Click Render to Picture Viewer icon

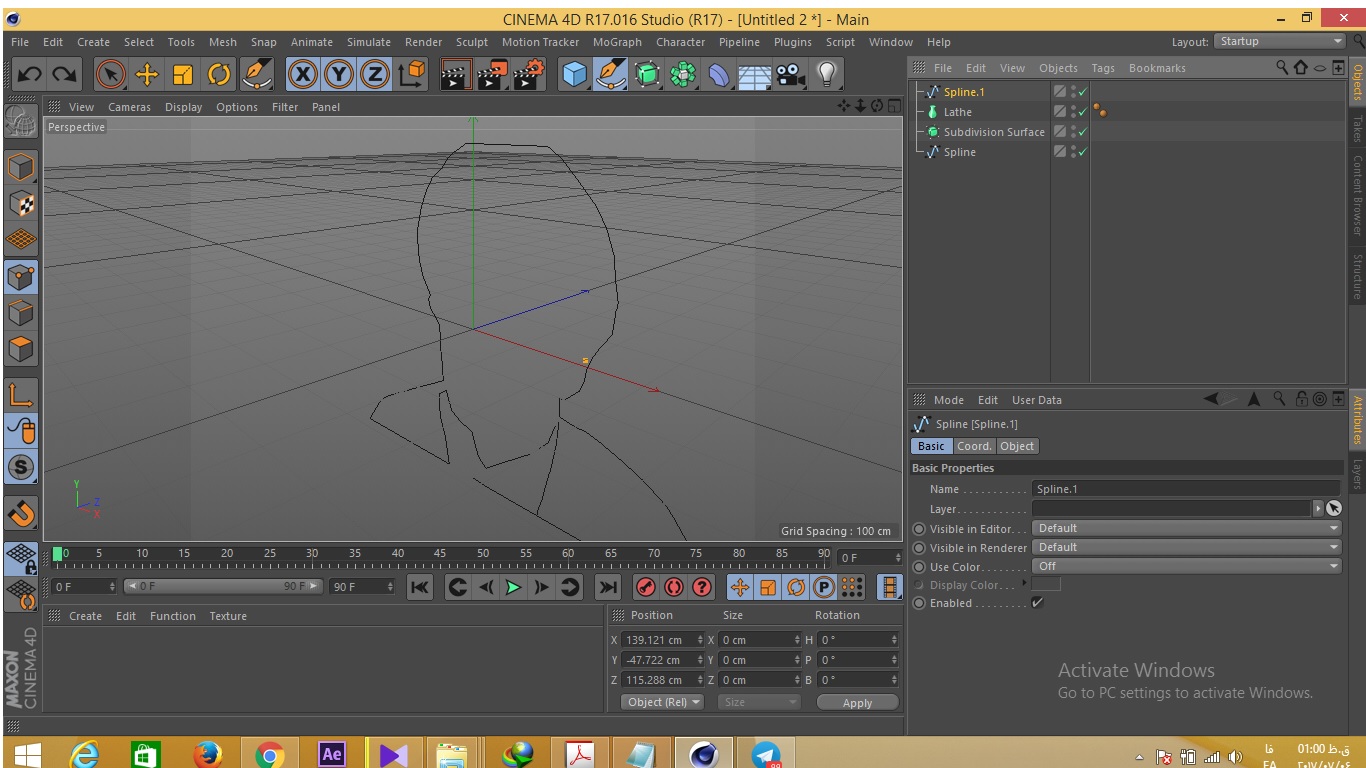(x=492, y=74)
